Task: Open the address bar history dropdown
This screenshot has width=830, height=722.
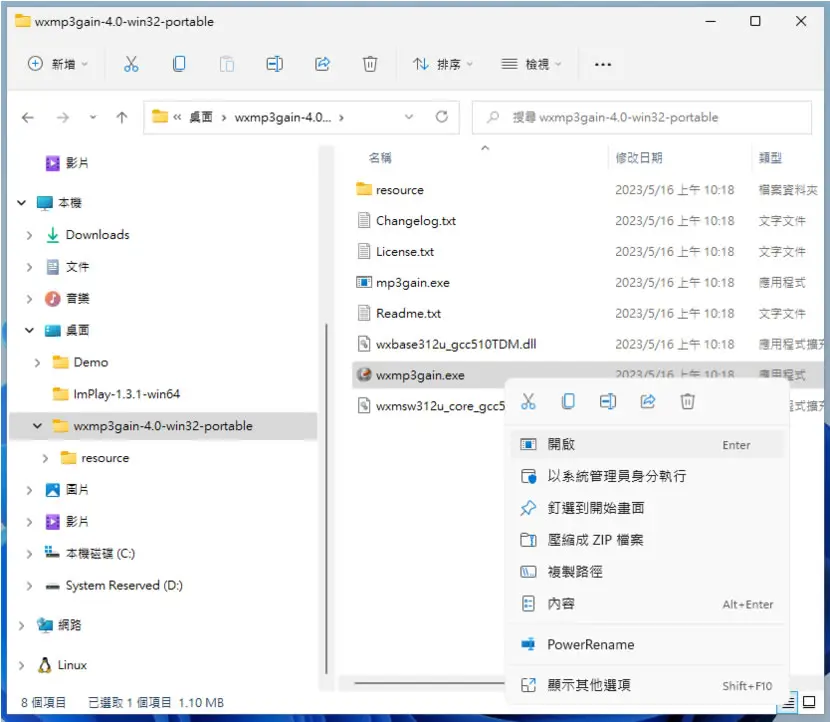Action: [409, 117]
